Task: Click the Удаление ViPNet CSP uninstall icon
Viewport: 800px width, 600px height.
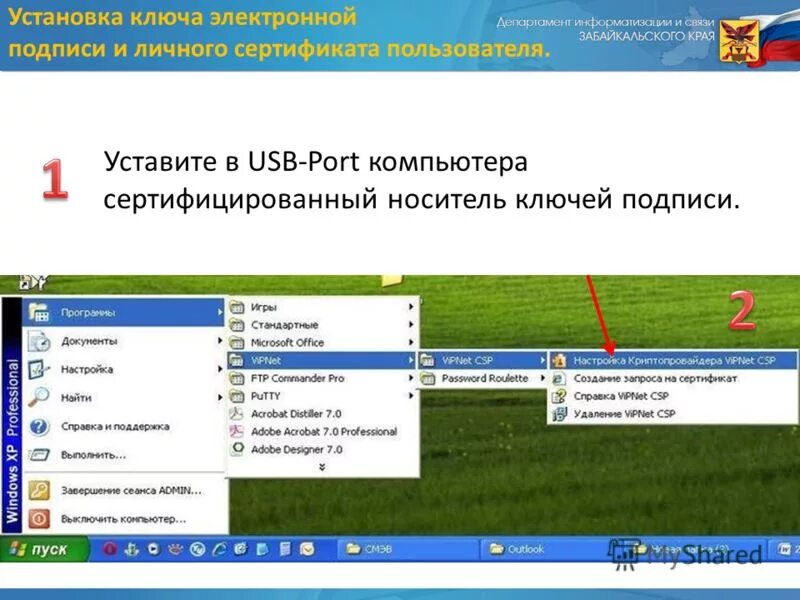Action: click(560, 414)
